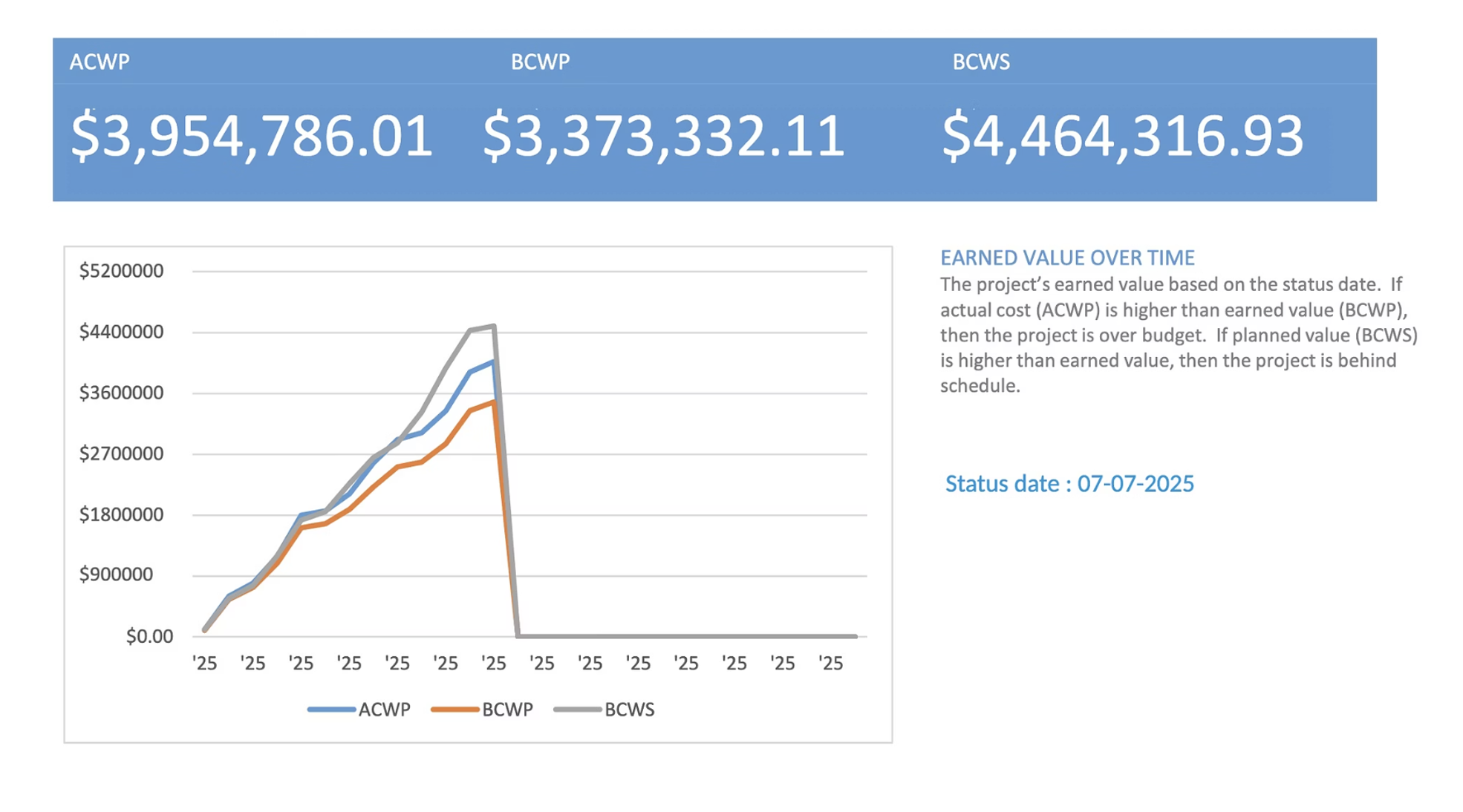Viewport: 1463px width, 812px height.
Task: Click the Earned Value Over Time heading
Action: [1067, 258]
